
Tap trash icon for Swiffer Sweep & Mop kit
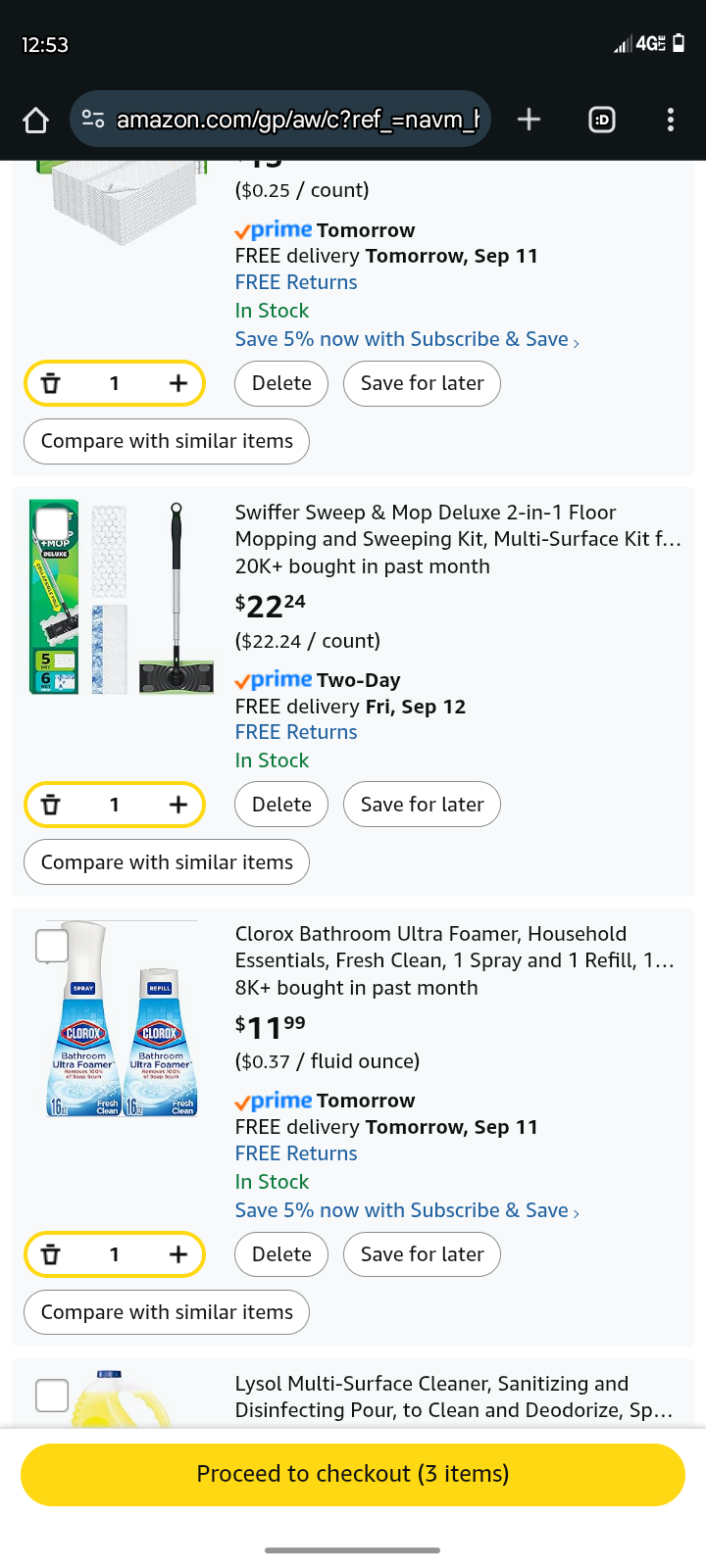click(51, 805)
